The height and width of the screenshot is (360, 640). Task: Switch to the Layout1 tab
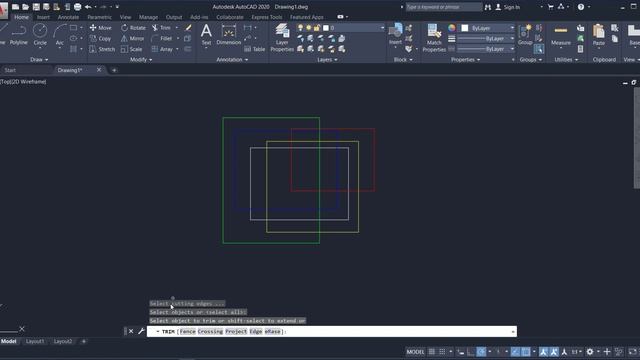tap(35, 341)
